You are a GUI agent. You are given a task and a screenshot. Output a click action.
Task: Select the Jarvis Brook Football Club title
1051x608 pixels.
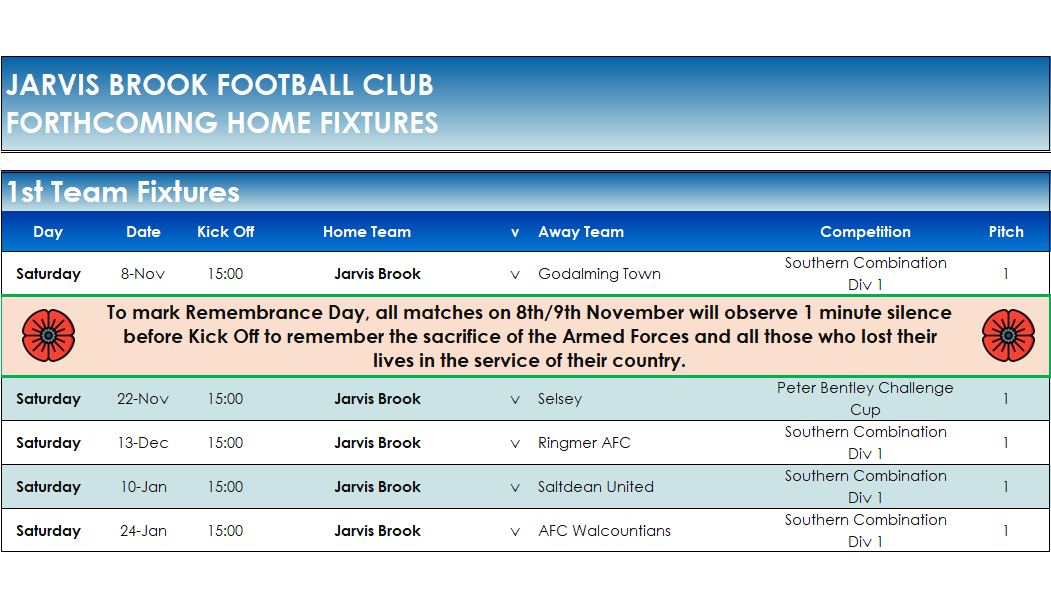click(x=220, y=85)
